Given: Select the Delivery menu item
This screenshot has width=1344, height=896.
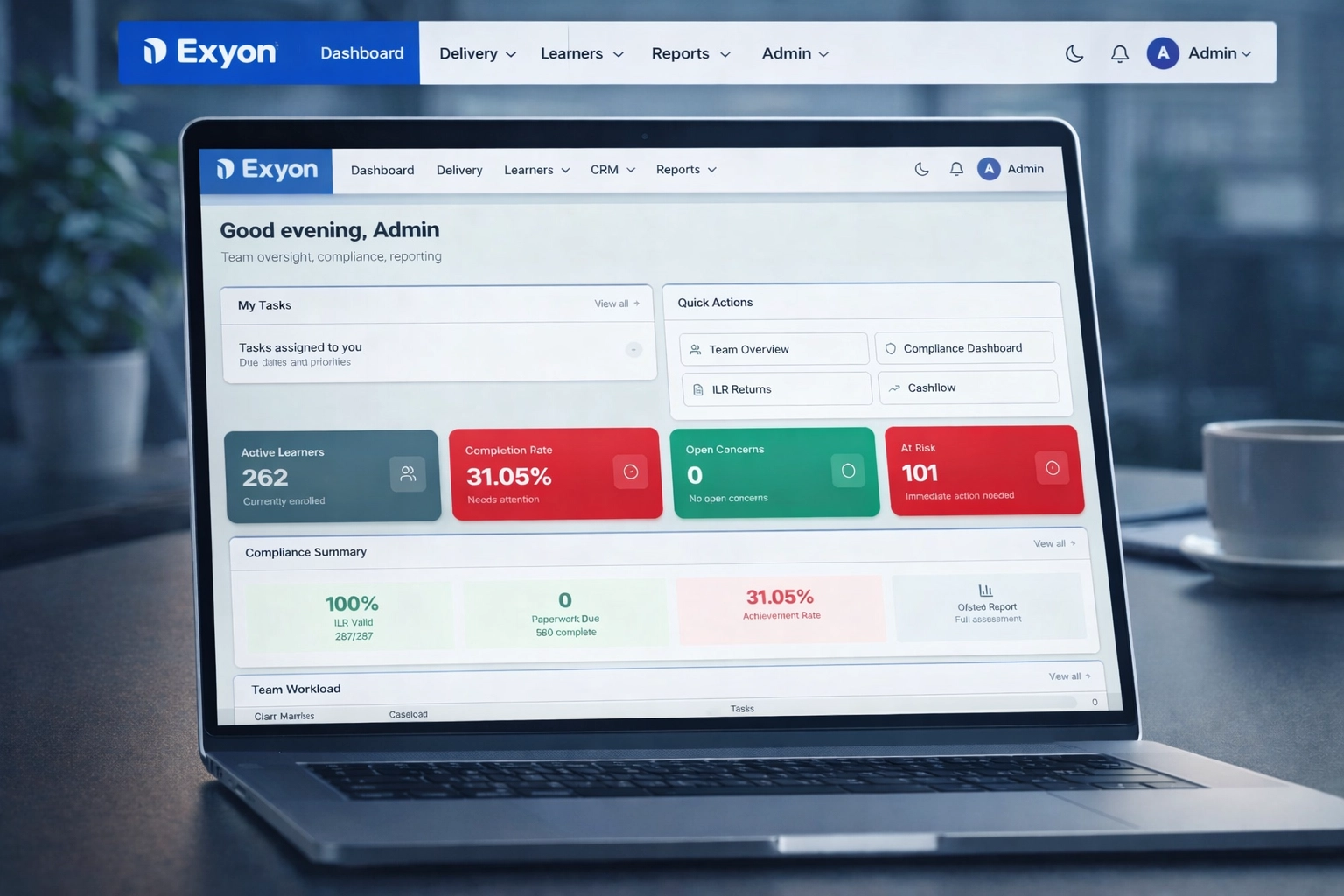Looking at the screenshot, I should point(459,170).
